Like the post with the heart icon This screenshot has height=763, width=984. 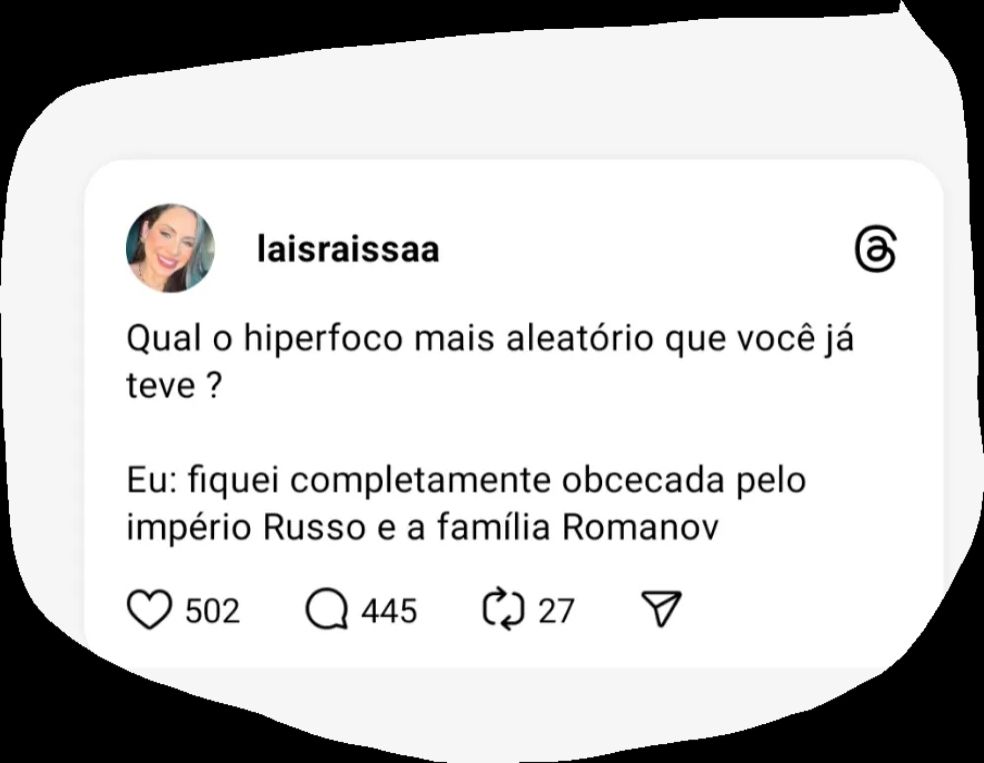[x=149, y=609]
